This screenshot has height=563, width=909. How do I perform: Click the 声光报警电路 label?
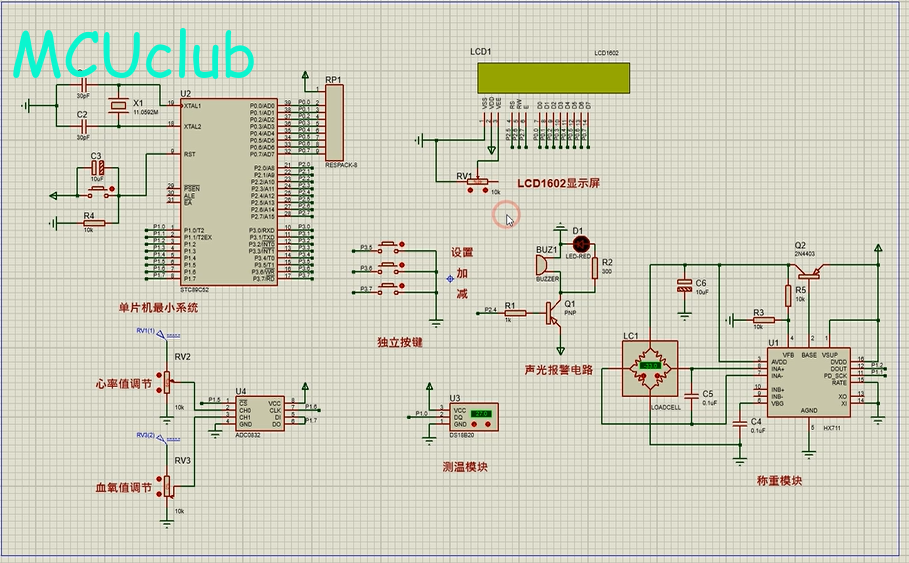[x=559, y=370]
